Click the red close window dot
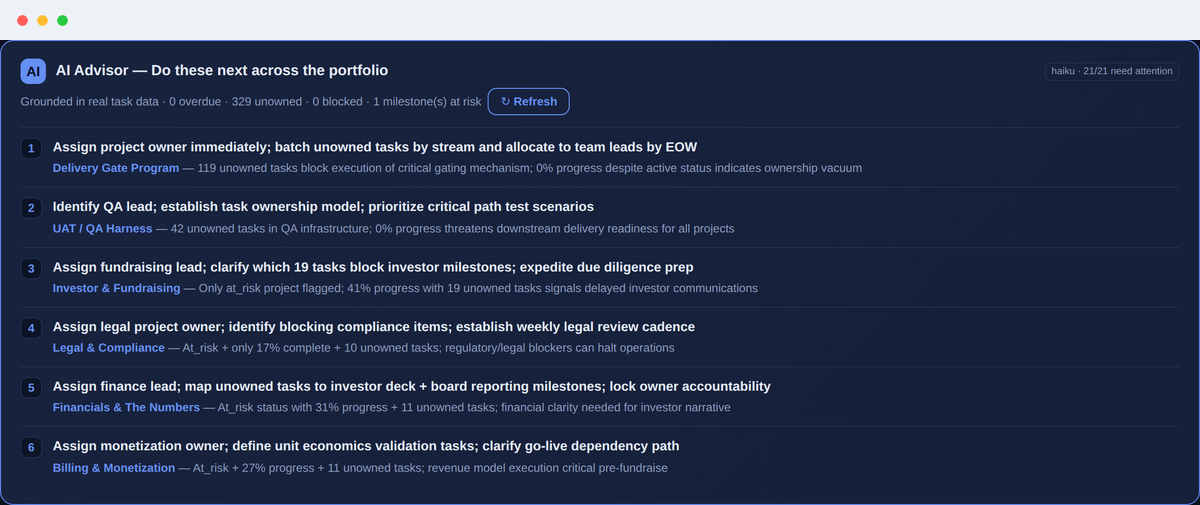This screenshot has height=505, width=1200. pyautogui.click(x=23, y=20)
